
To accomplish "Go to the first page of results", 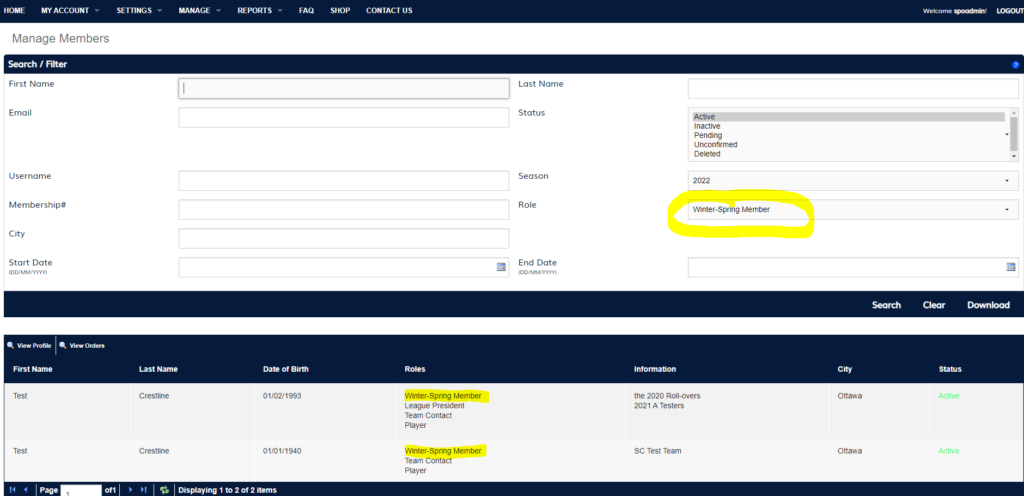I will (x=12, y=490).
